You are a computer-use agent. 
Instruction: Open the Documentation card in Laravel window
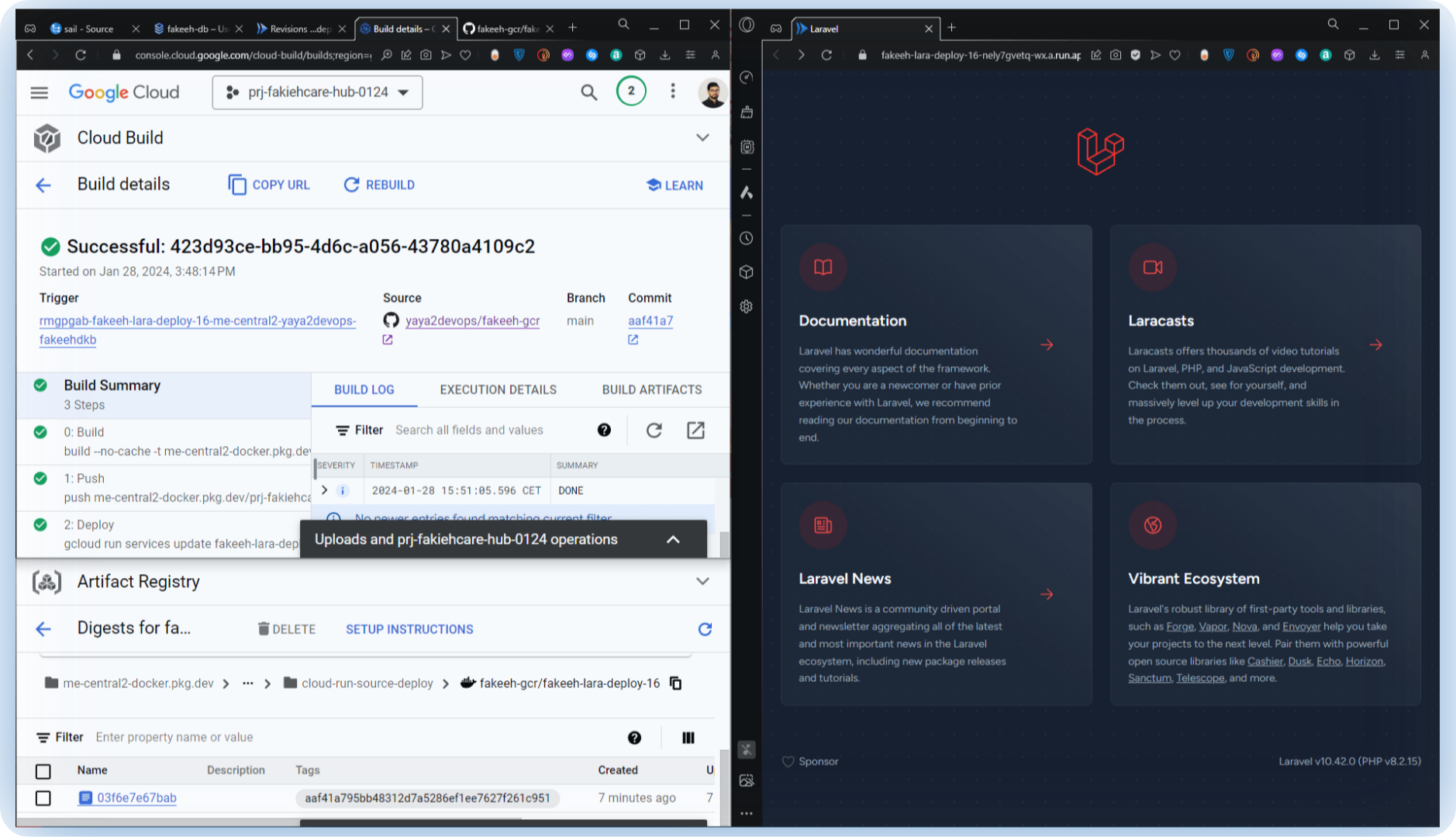[936, 344]
